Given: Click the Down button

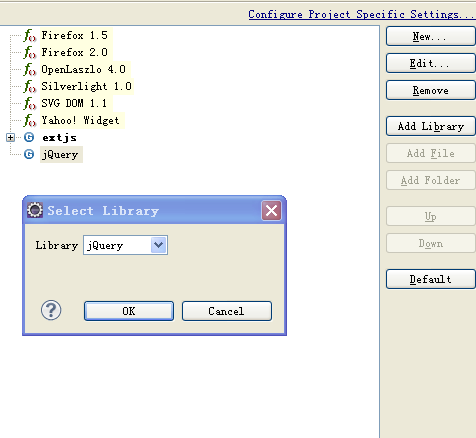Looking at the screenshot, I should pyautogui.click(x=431, y=243).
